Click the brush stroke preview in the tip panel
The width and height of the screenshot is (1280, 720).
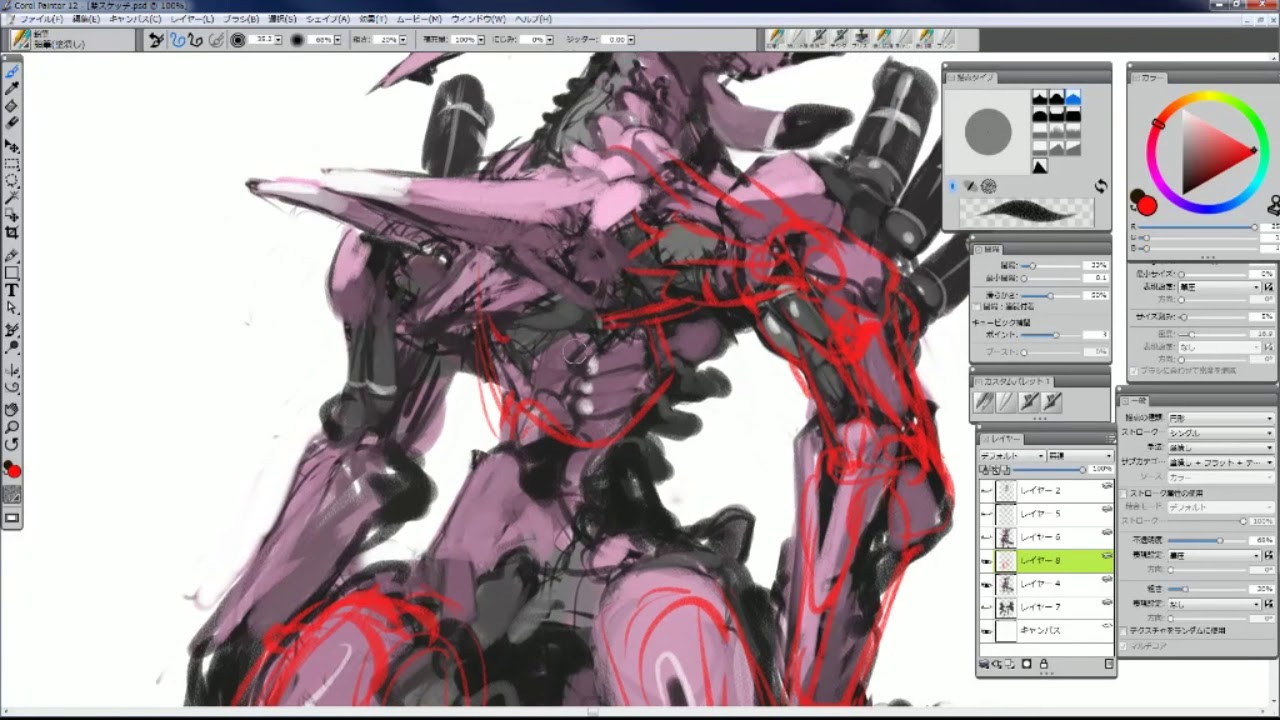click(x=1026, y=212)
